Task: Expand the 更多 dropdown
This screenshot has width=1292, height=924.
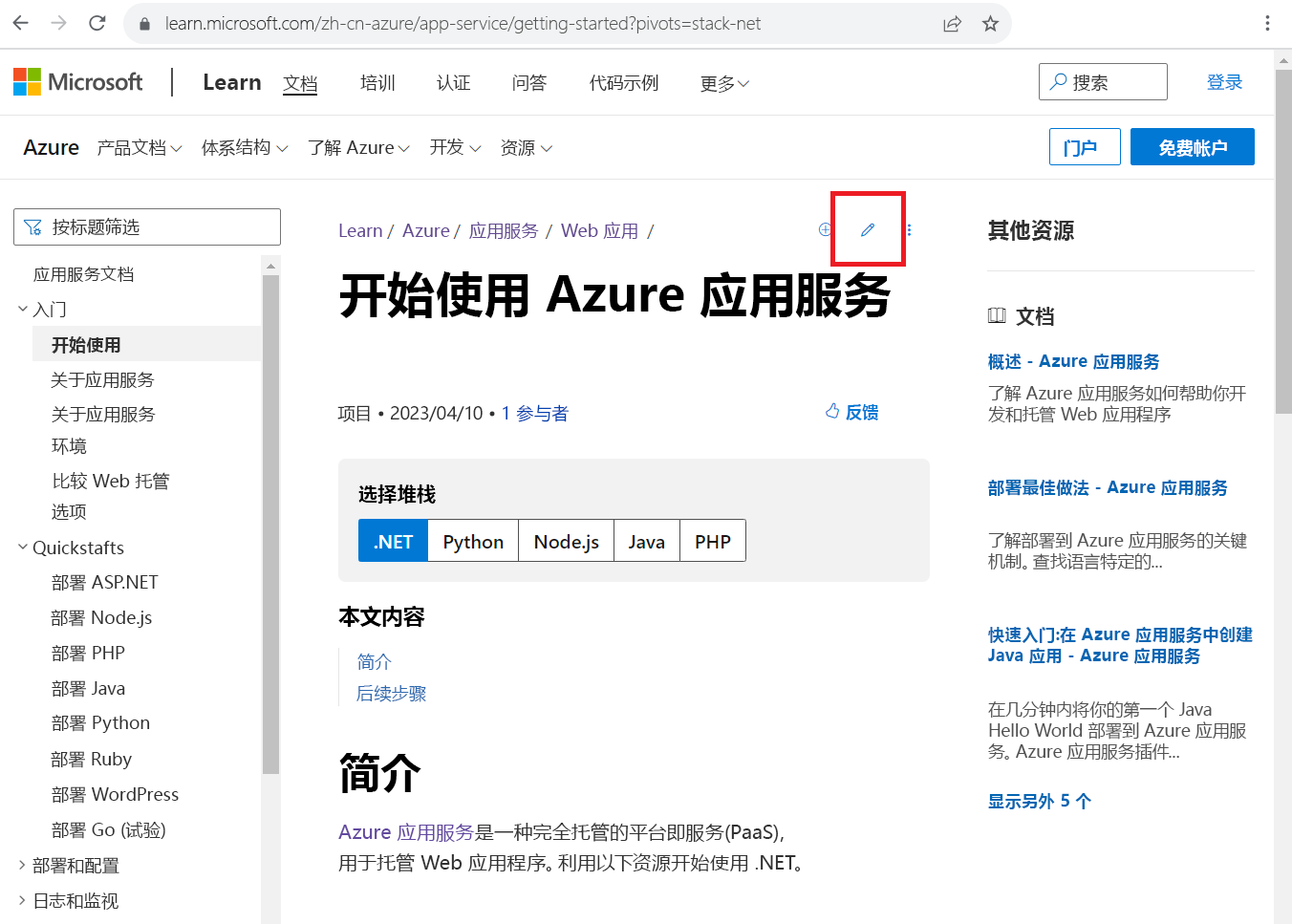Action: click(x=724, y=84)
